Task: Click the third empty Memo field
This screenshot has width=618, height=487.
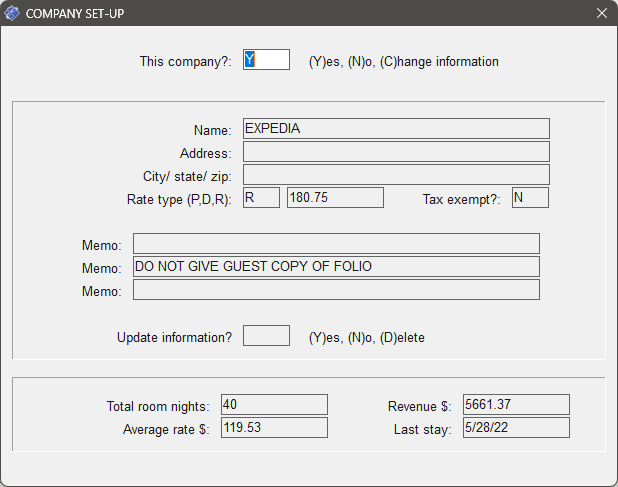Action: pos(336,290)
